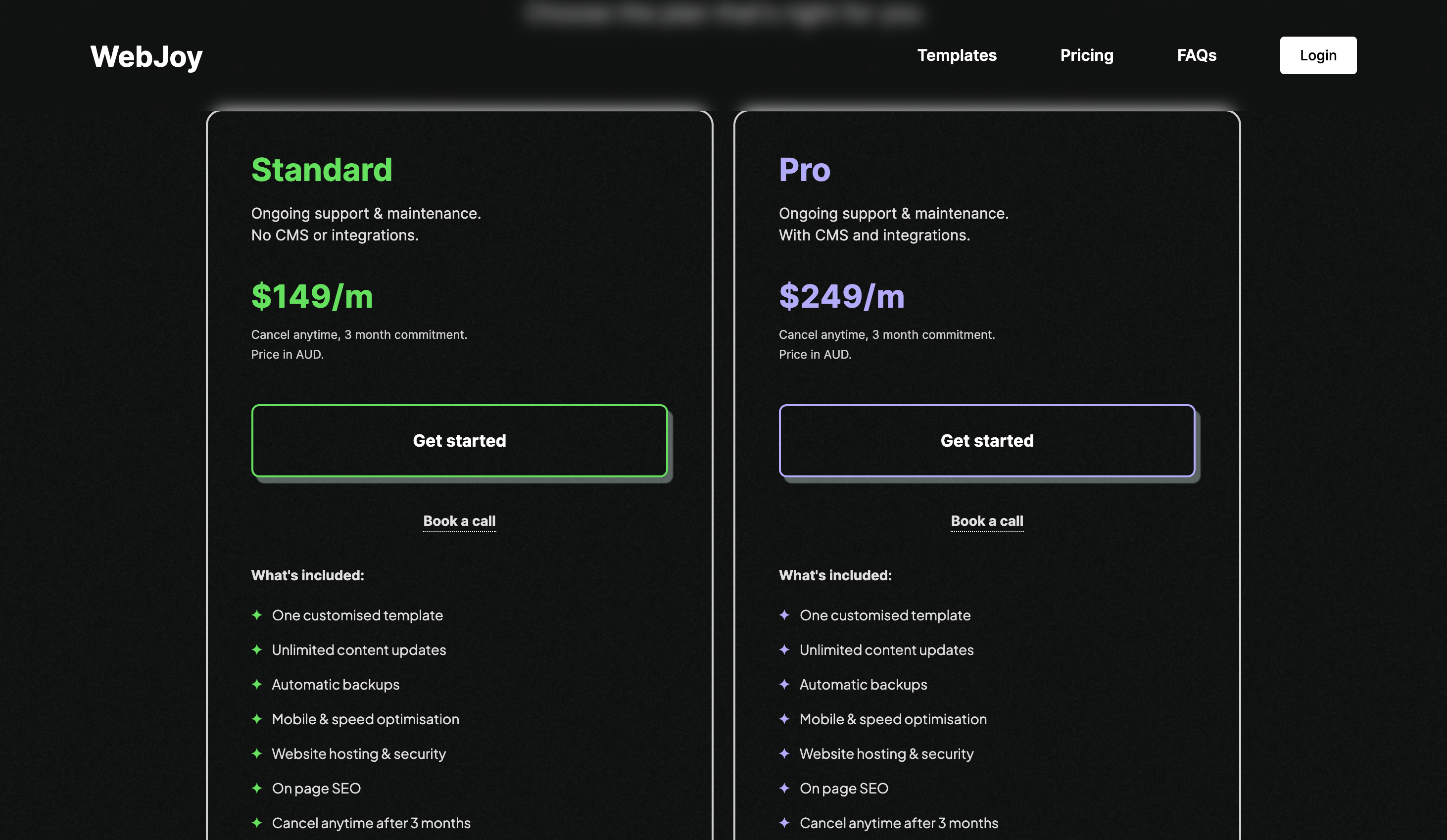The width and height of the screenshot is (1447, 840).
Task: Open the FAQs nav item
Action: coord(1197,55)
